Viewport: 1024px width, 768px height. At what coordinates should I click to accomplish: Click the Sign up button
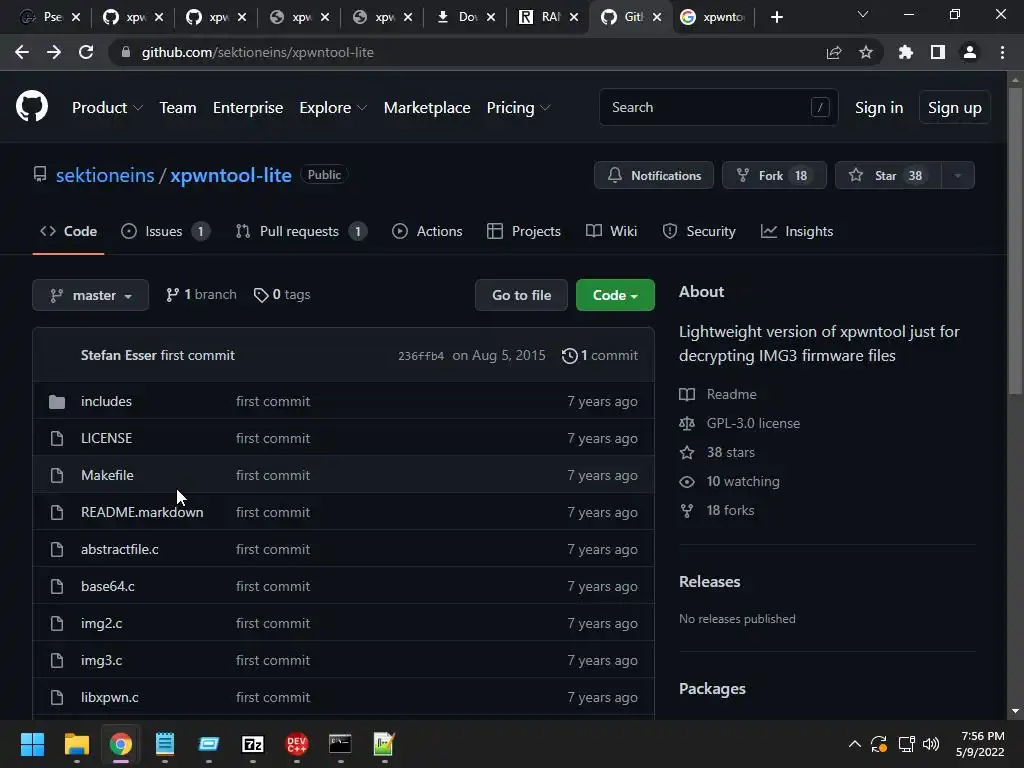[954, 108]
